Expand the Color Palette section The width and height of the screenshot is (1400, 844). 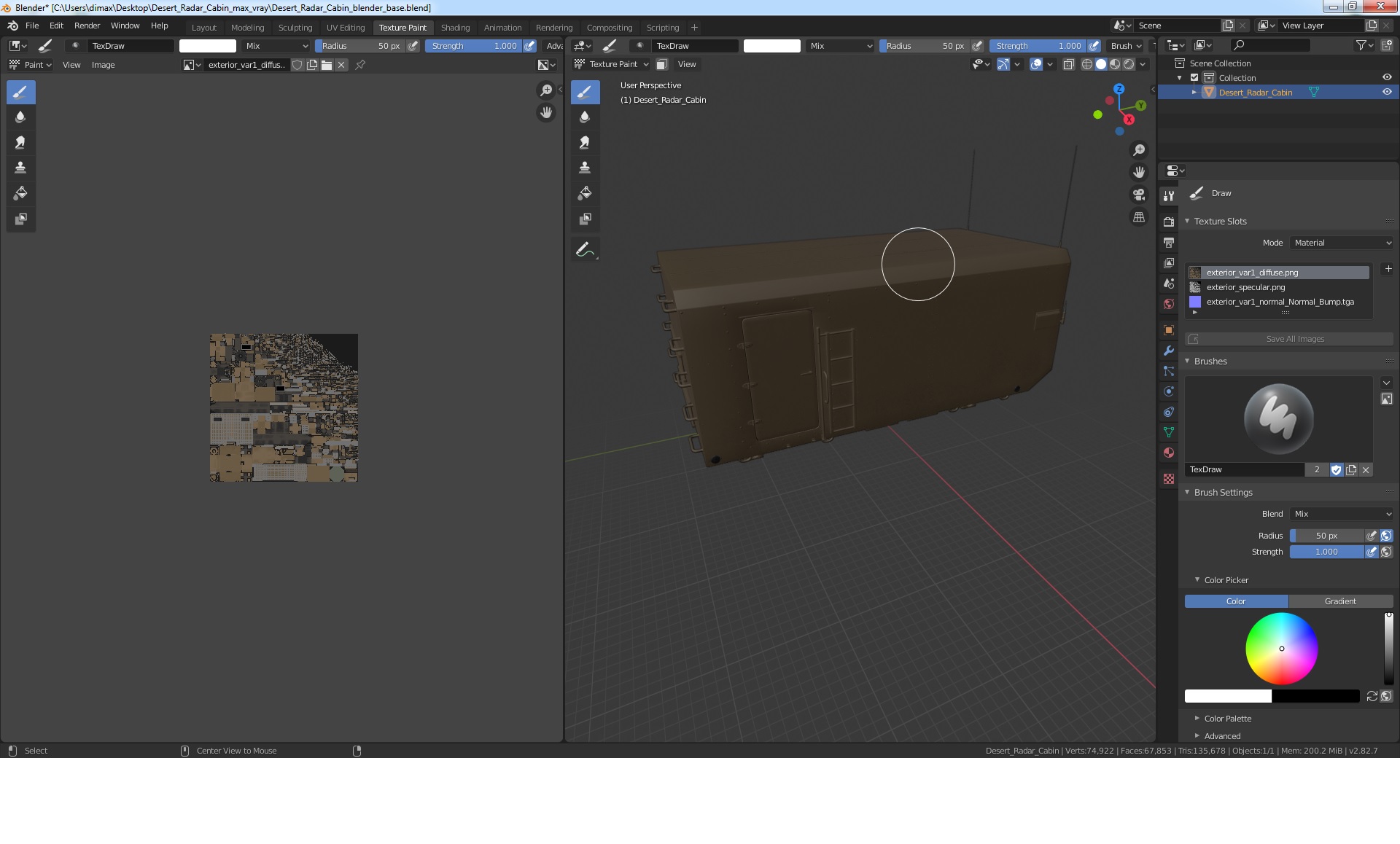click(x=1227, y=719)
